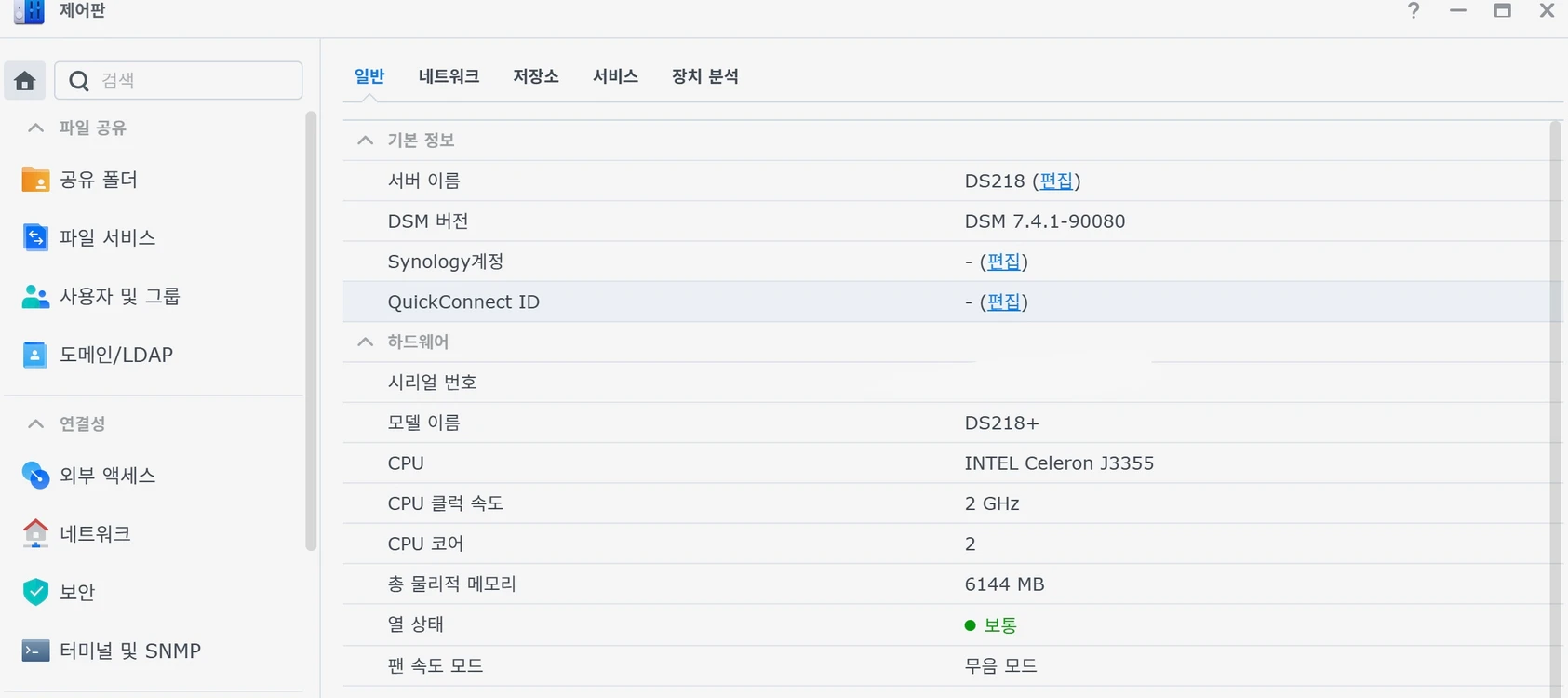Select the 일반 tab
Viewport: 1568px width, 698px height.
pyautogui.click(x=369, y=76)
